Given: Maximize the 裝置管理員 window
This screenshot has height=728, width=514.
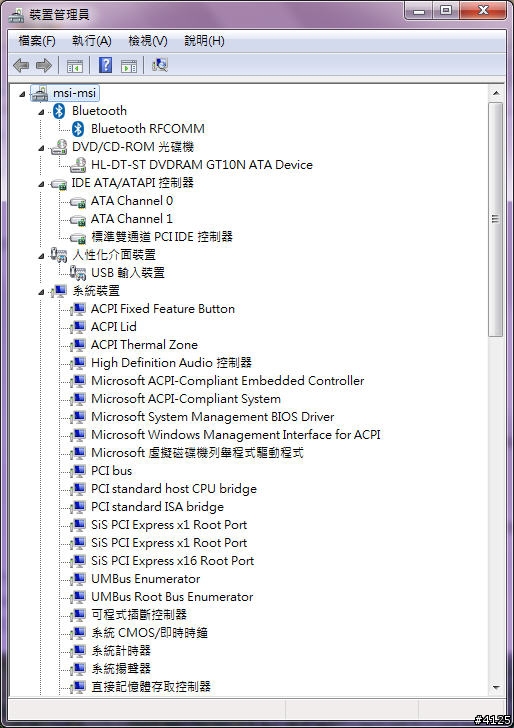Looking at the screenshot, I should point(446,11).
